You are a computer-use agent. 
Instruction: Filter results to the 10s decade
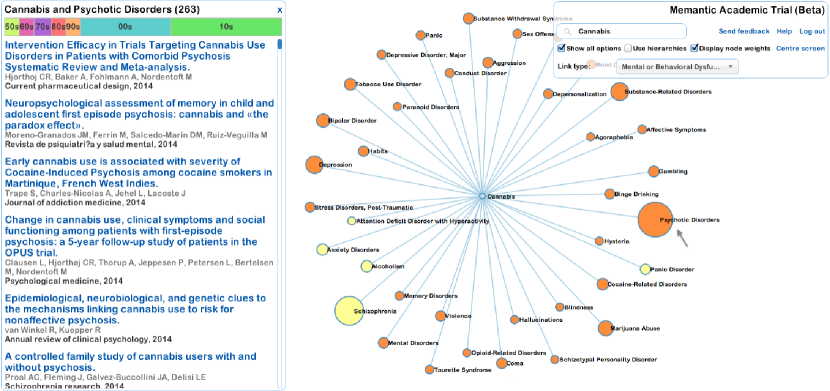tap(226, 27)
